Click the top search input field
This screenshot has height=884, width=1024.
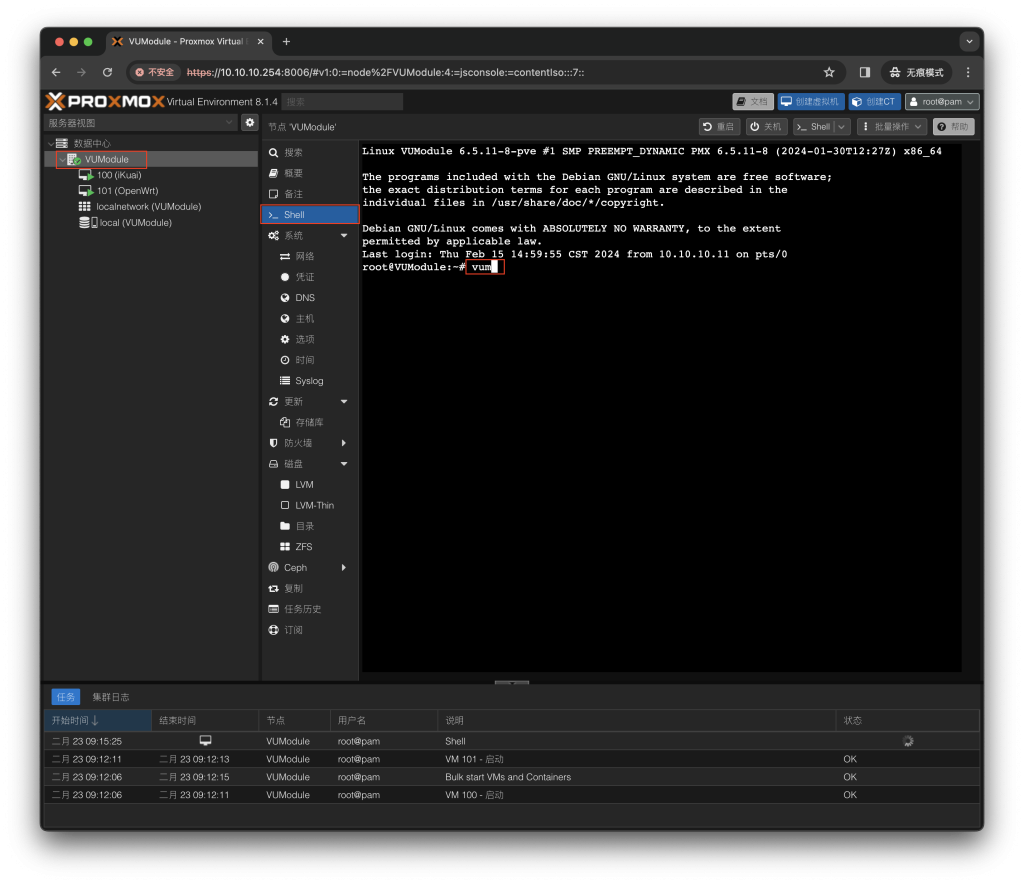coord(342,101)
